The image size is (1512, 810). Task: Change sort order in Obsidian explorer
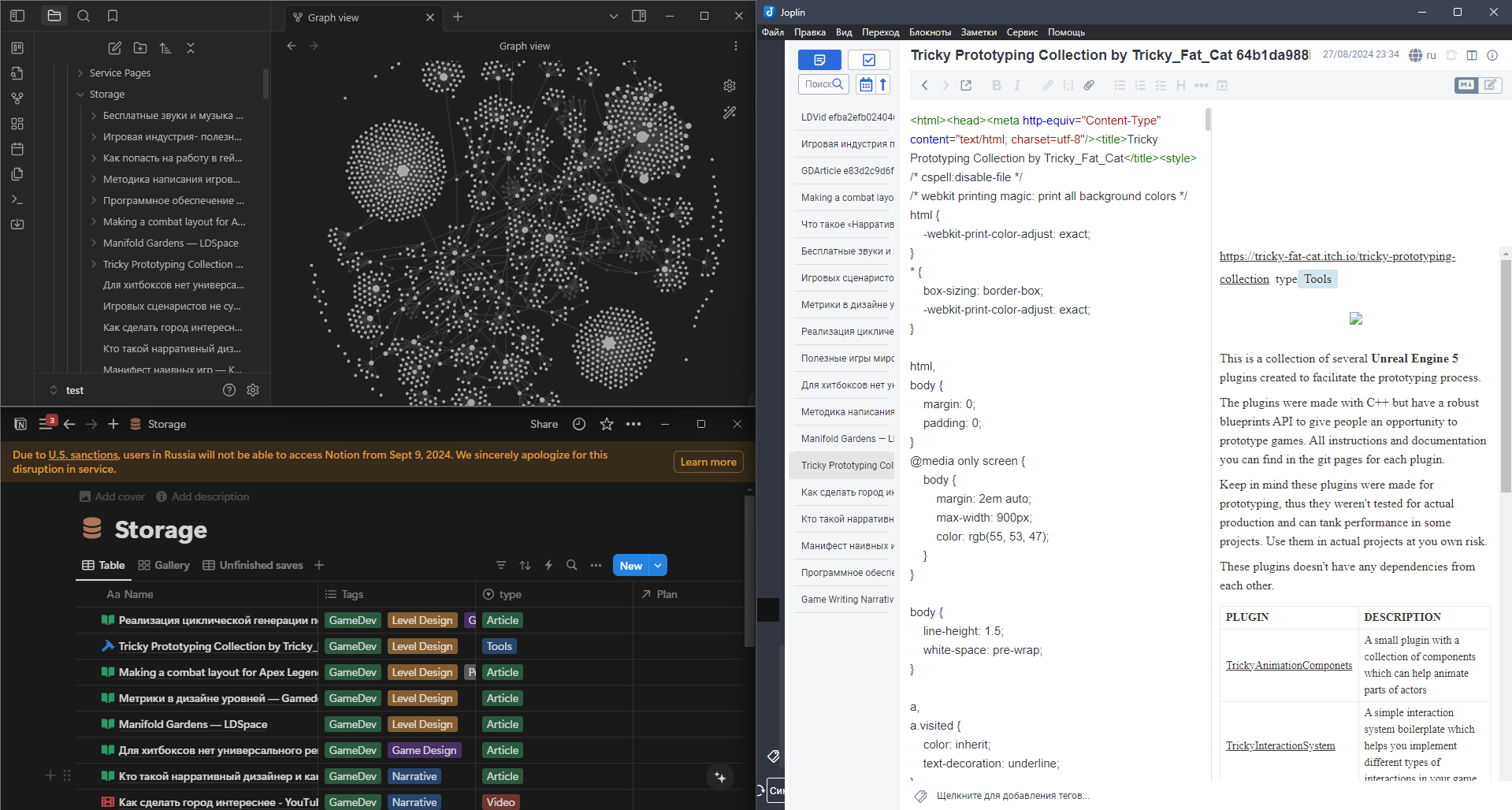click(165, 48)
